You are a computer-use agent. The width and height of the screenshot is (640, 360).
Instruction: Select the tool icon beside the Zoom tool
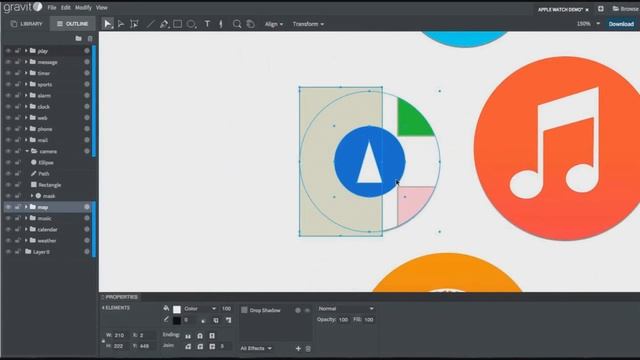(x=251, y=24)
